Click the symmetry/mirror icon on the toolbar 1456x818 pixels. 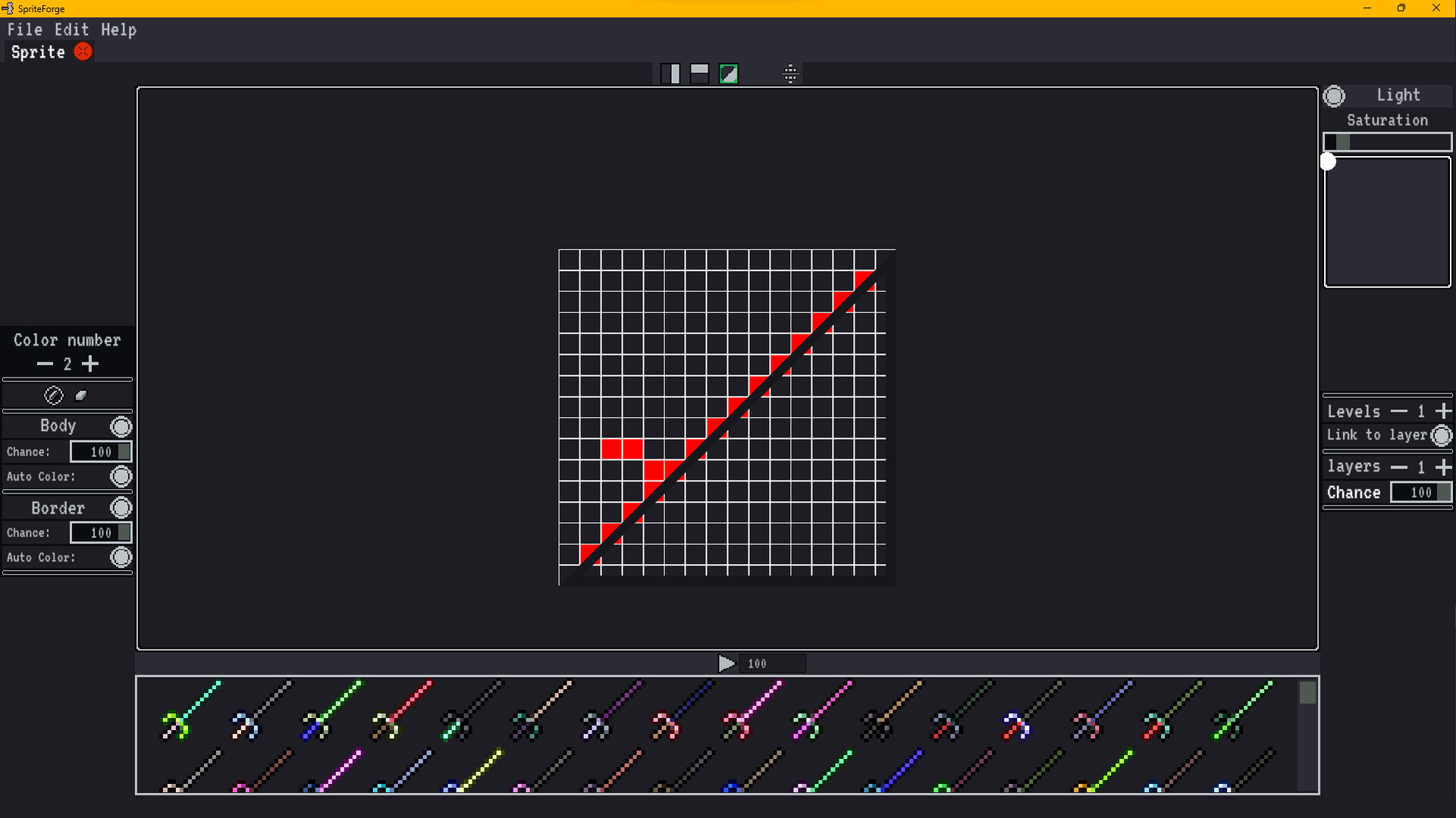[x=791, y=74]
